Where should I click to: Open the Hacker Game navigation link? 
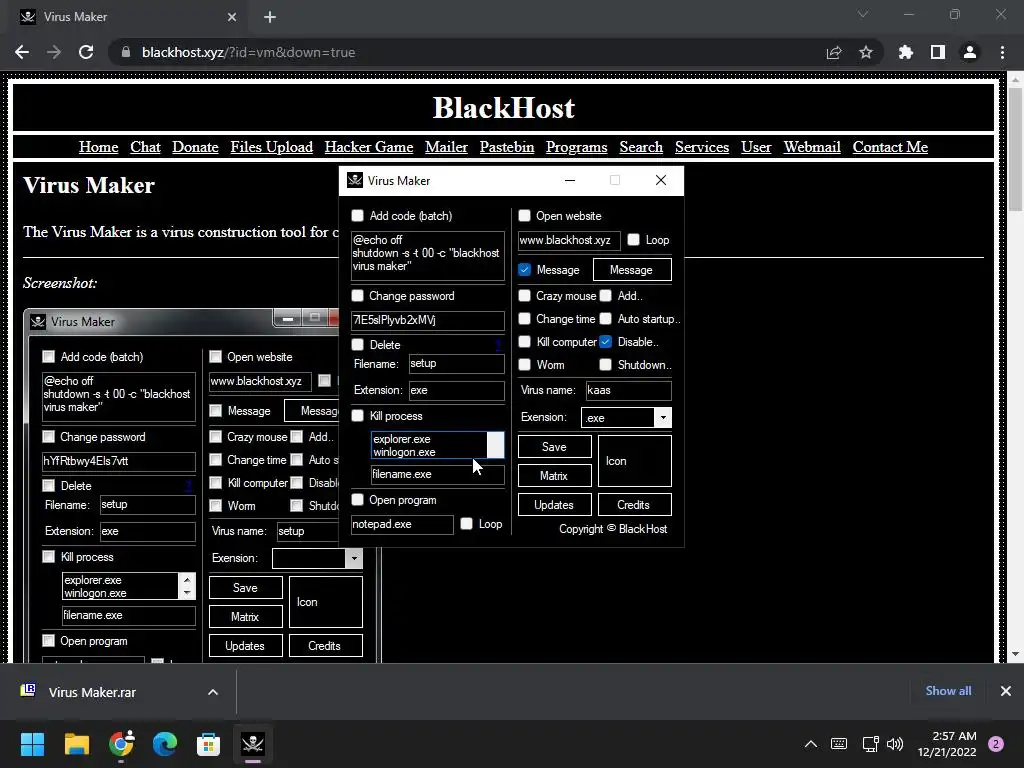click(x=369, y=147)
